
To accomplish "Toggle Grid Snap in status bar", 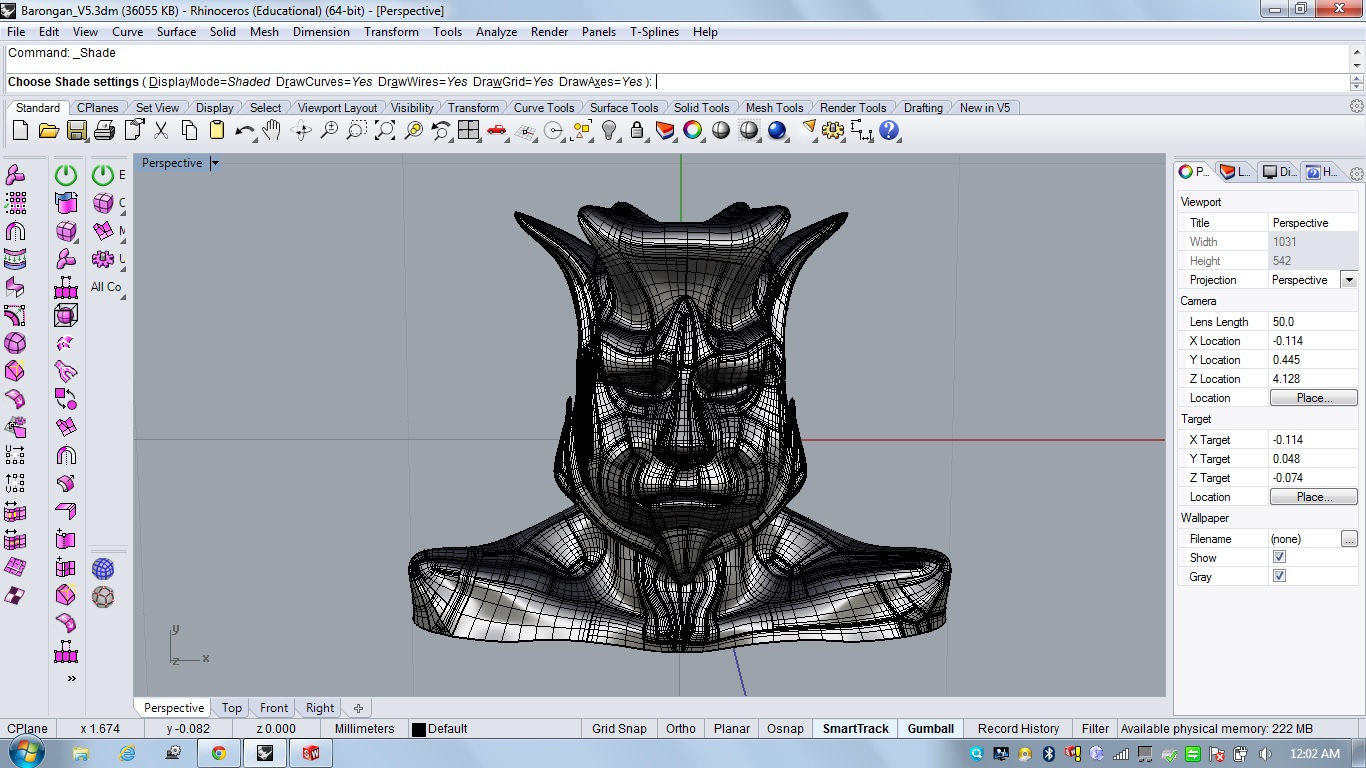I will pos(619,729).
